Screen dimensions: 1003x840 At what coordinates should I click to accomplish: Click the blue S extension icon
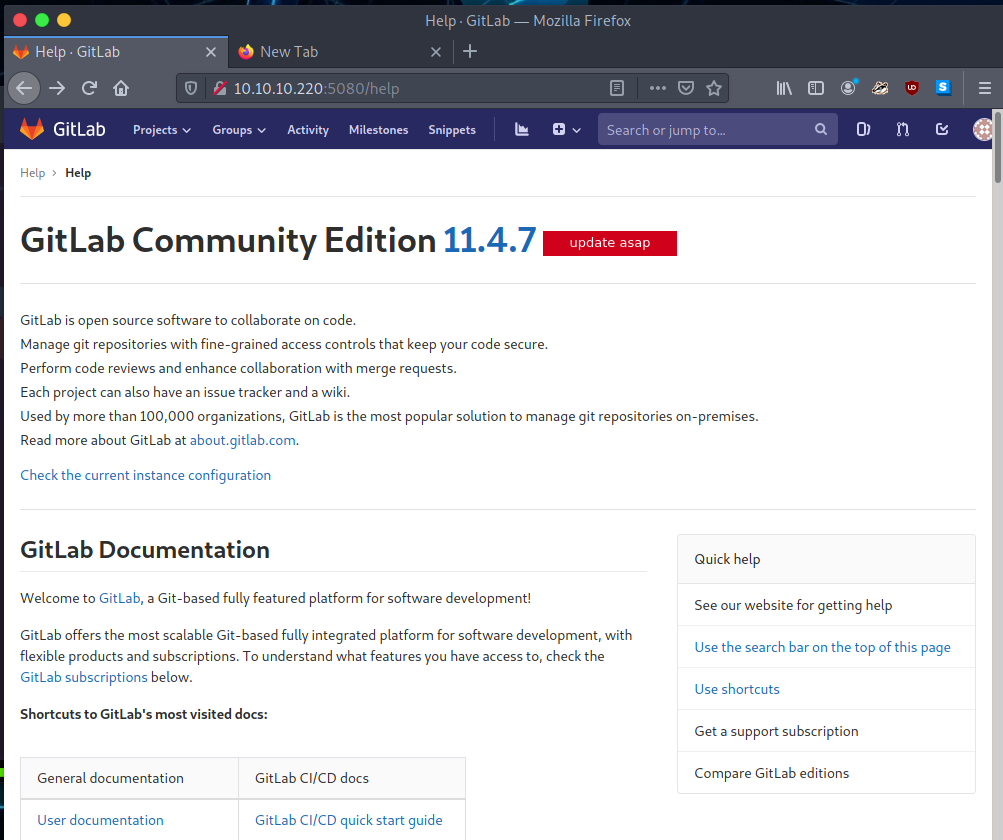[x=944, y=88]
